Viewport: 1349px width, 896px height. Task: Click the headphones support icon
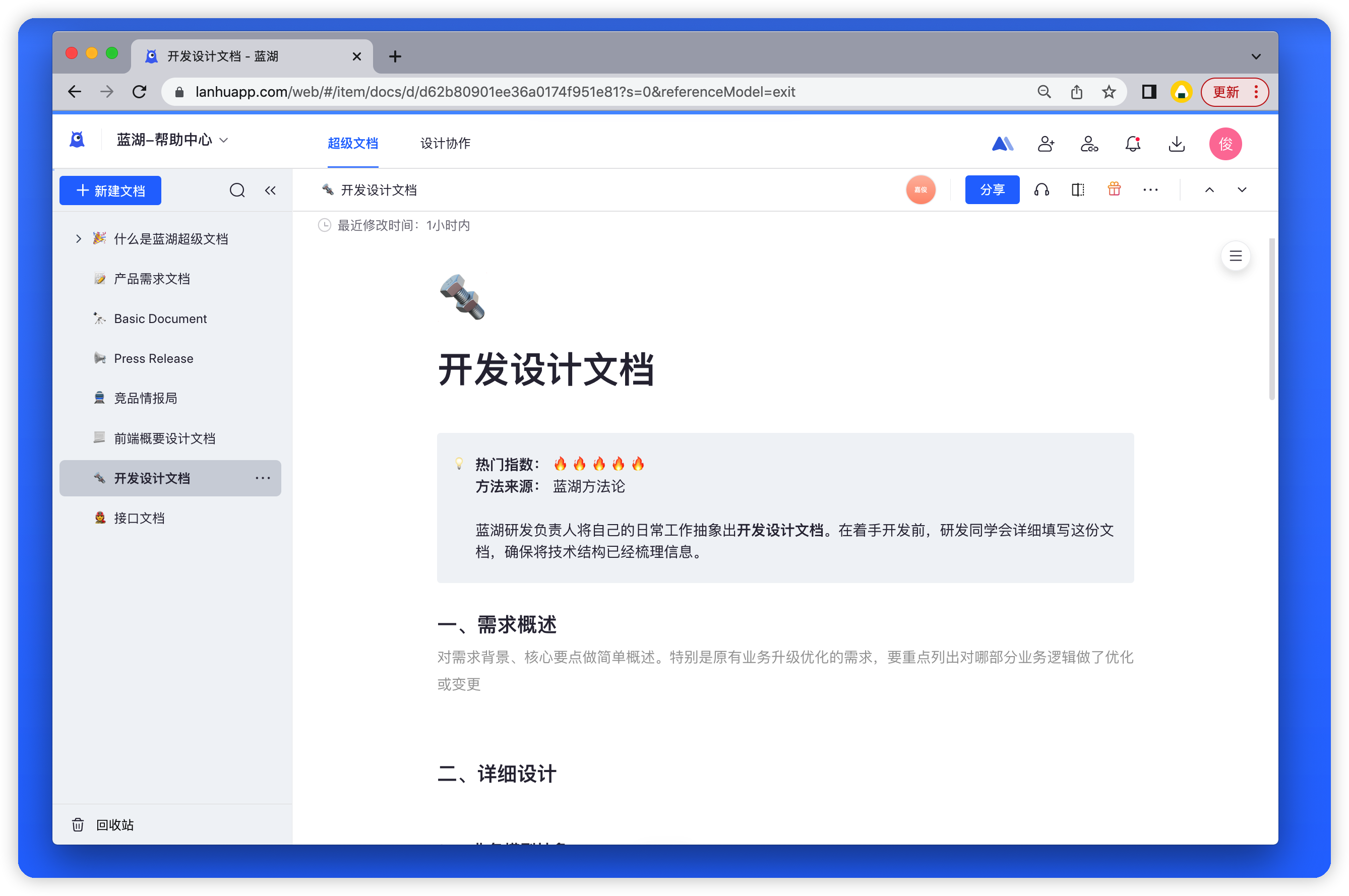click(1041, 189)
